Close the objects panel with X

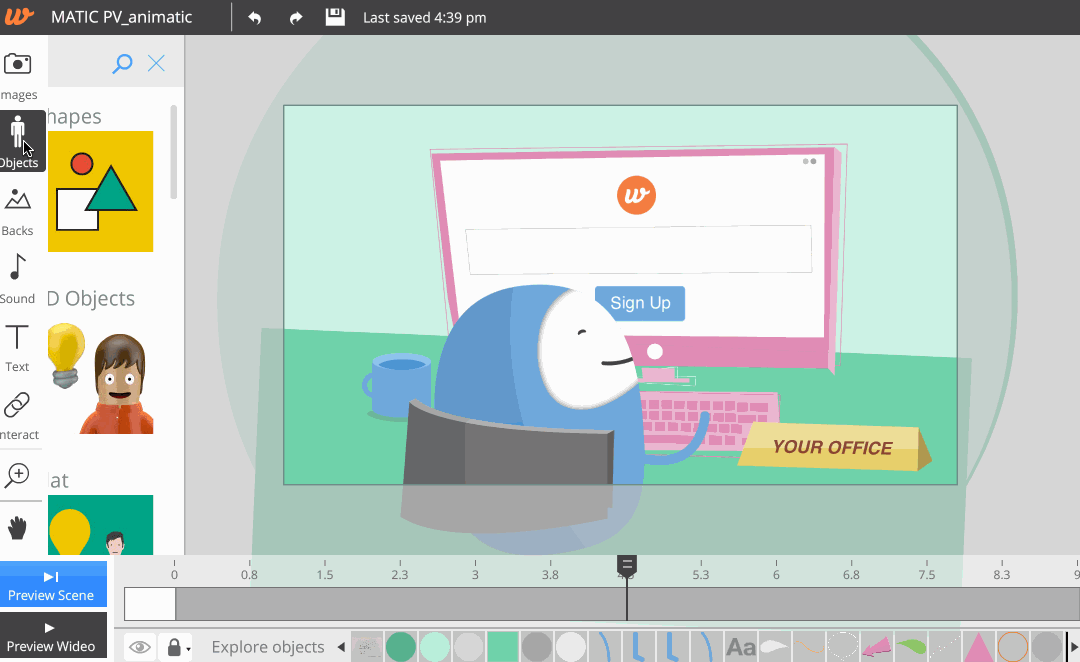click(156, 63)
